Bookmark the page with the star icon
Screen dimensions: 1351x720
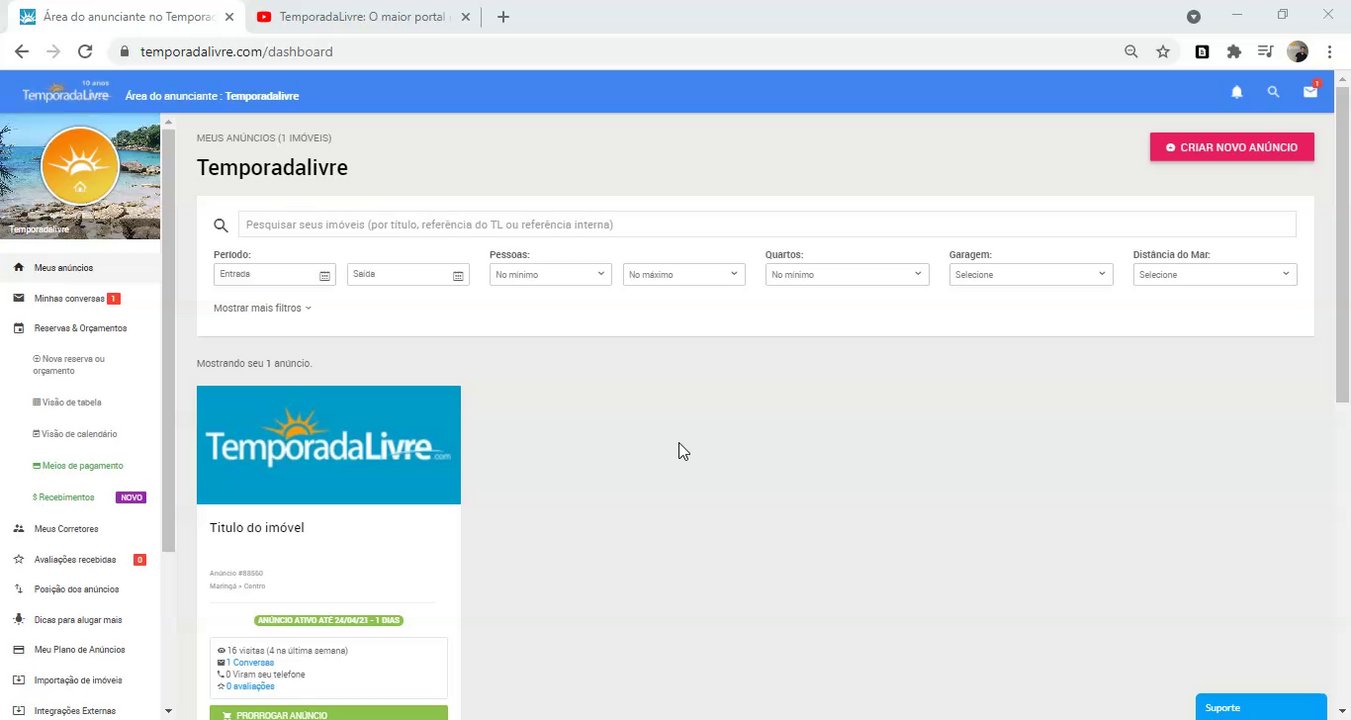1163,51
